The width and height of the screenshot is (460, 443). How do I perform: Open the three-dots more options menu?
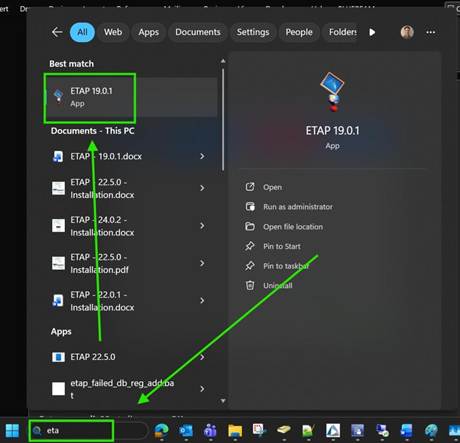point(431,32)
